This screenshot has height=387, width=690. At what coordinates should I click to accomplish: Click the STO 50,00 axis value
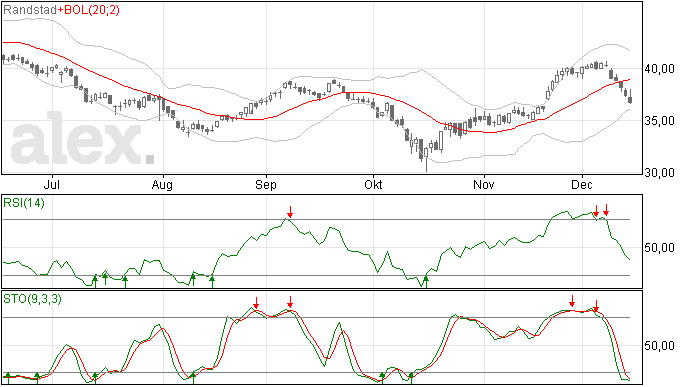tap(659, 346)
